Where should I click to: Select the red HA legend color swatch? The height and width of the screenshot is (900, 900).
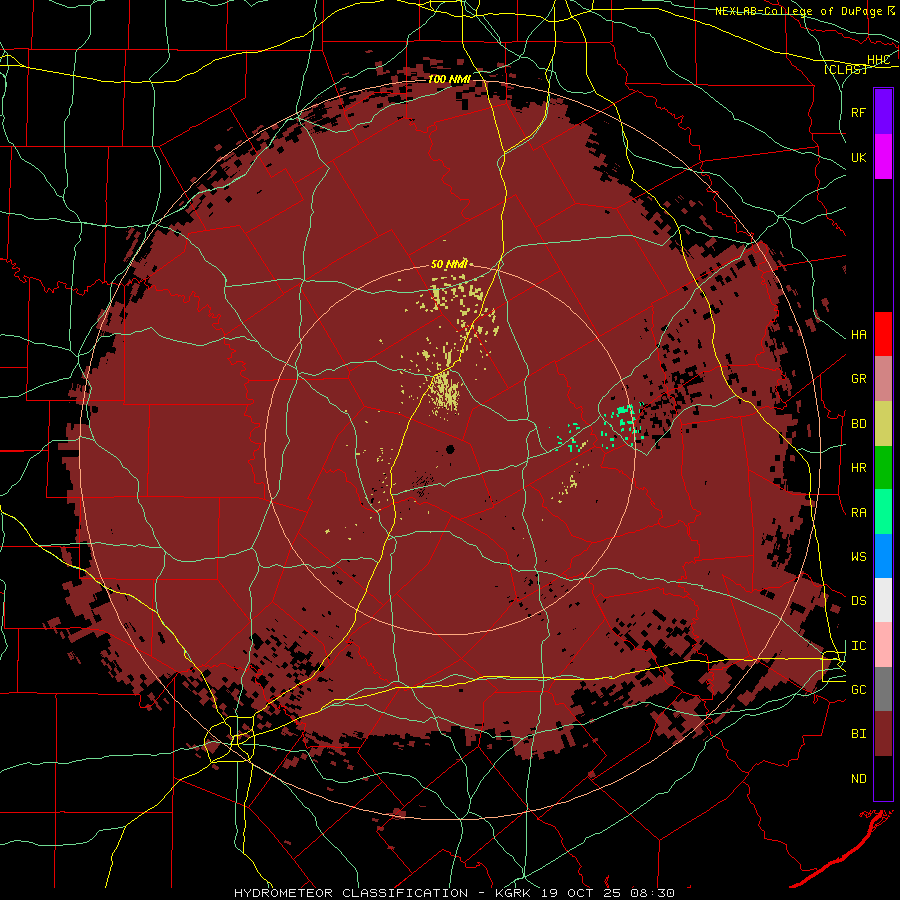pos(883,334)
